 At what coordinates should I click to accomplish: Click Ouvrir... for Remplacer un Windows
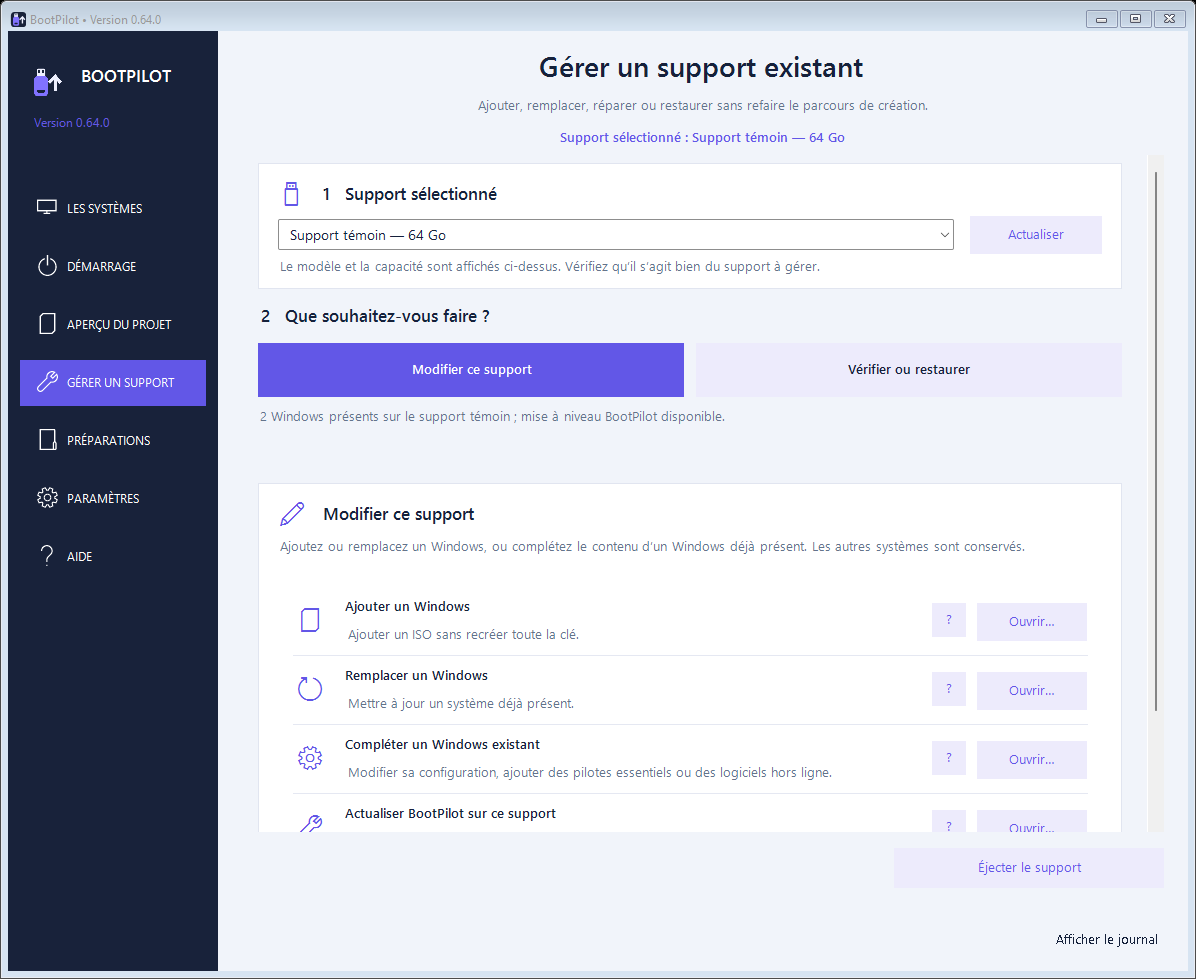[1031, 690]
